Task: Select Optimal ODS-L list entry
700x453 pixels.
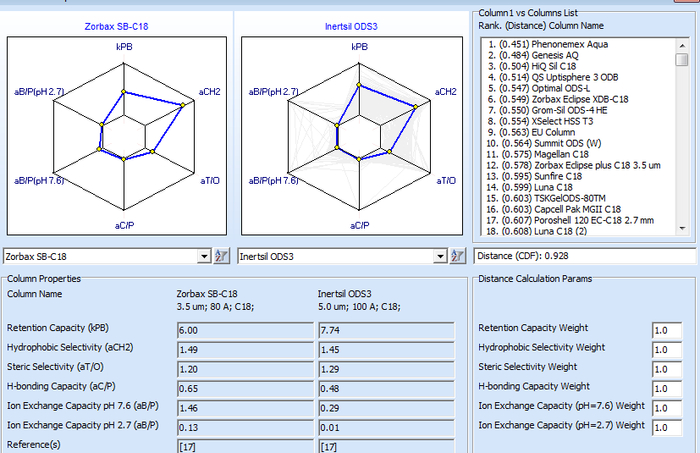Action: 539,88
